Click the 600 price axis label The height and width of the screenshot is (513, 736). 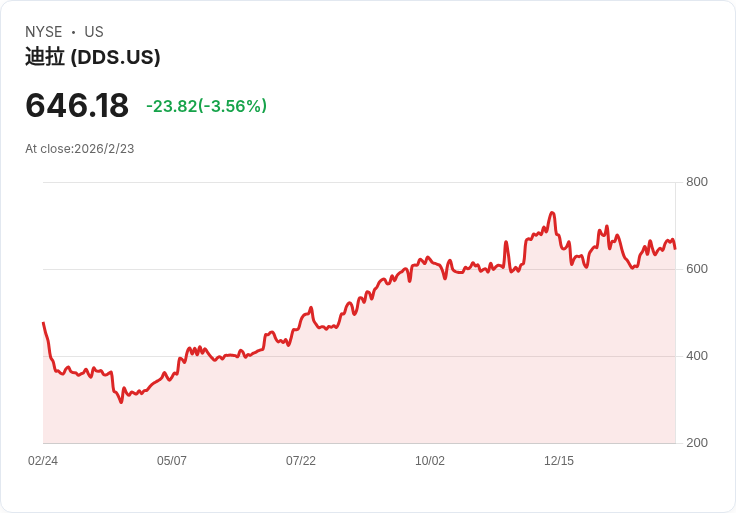(697, 269)
